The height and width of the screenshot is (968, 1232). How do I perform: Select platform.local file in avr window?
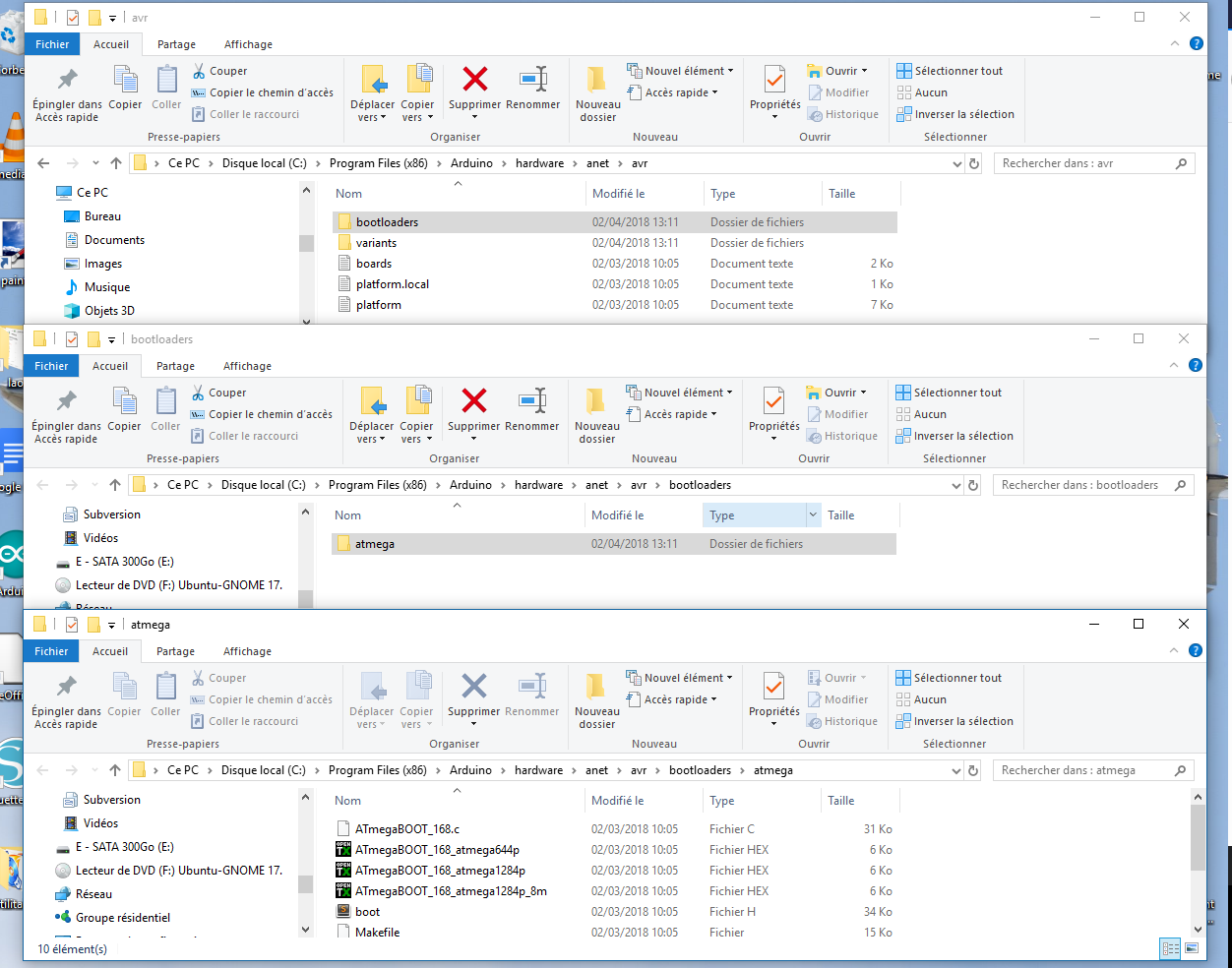(x=615, y=284)
